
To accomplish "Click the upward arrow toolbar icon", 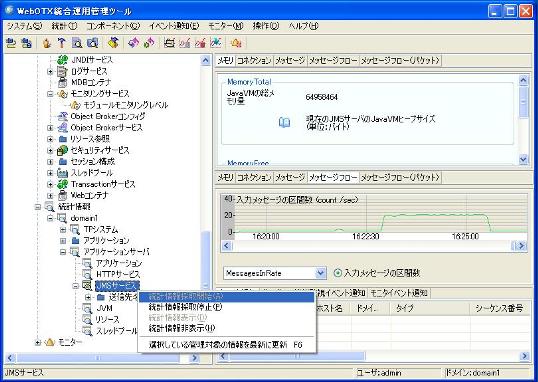I will pos(61,43).
